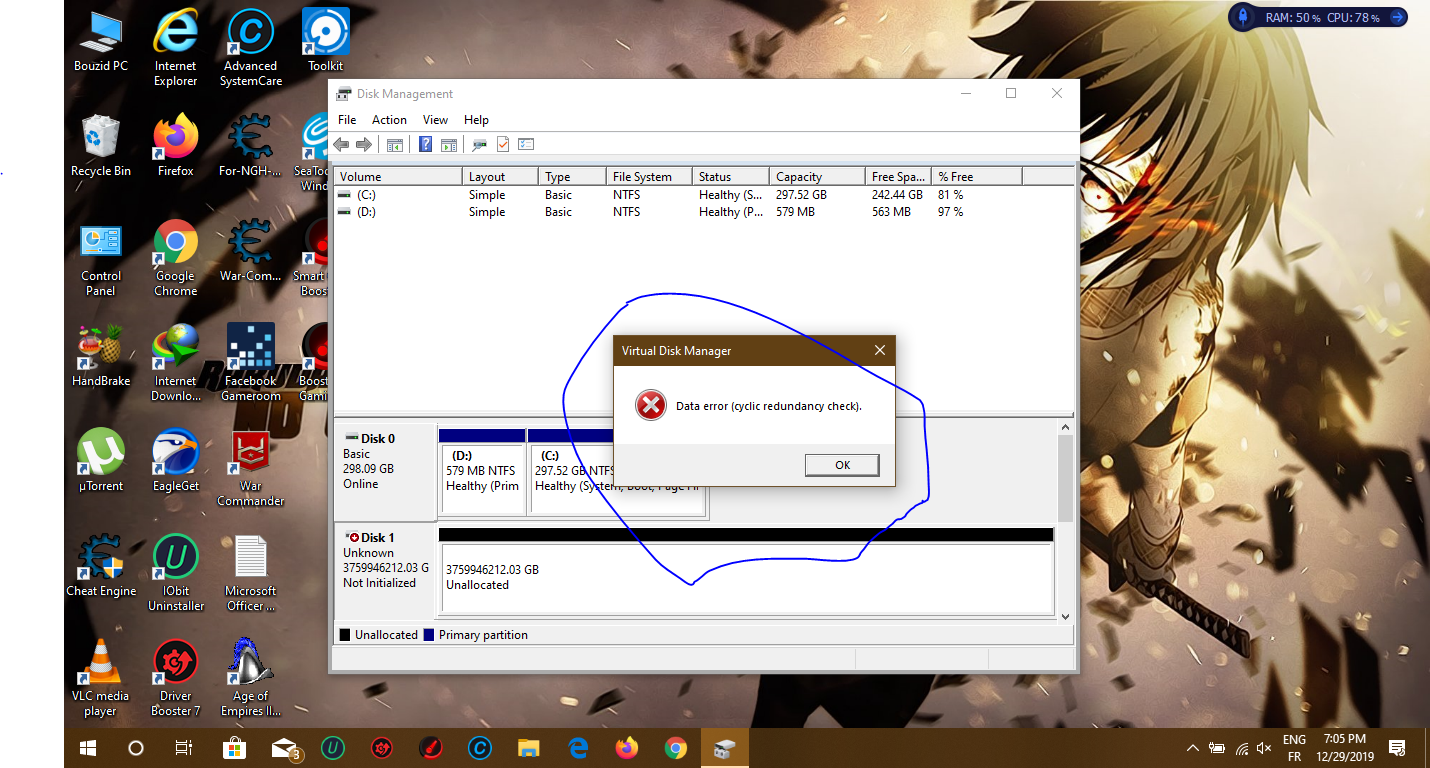Viewport: 1430px width, 768px height.
Task: Open Advanced SystemCare desktop shortcut
Action: pos(250,48)
